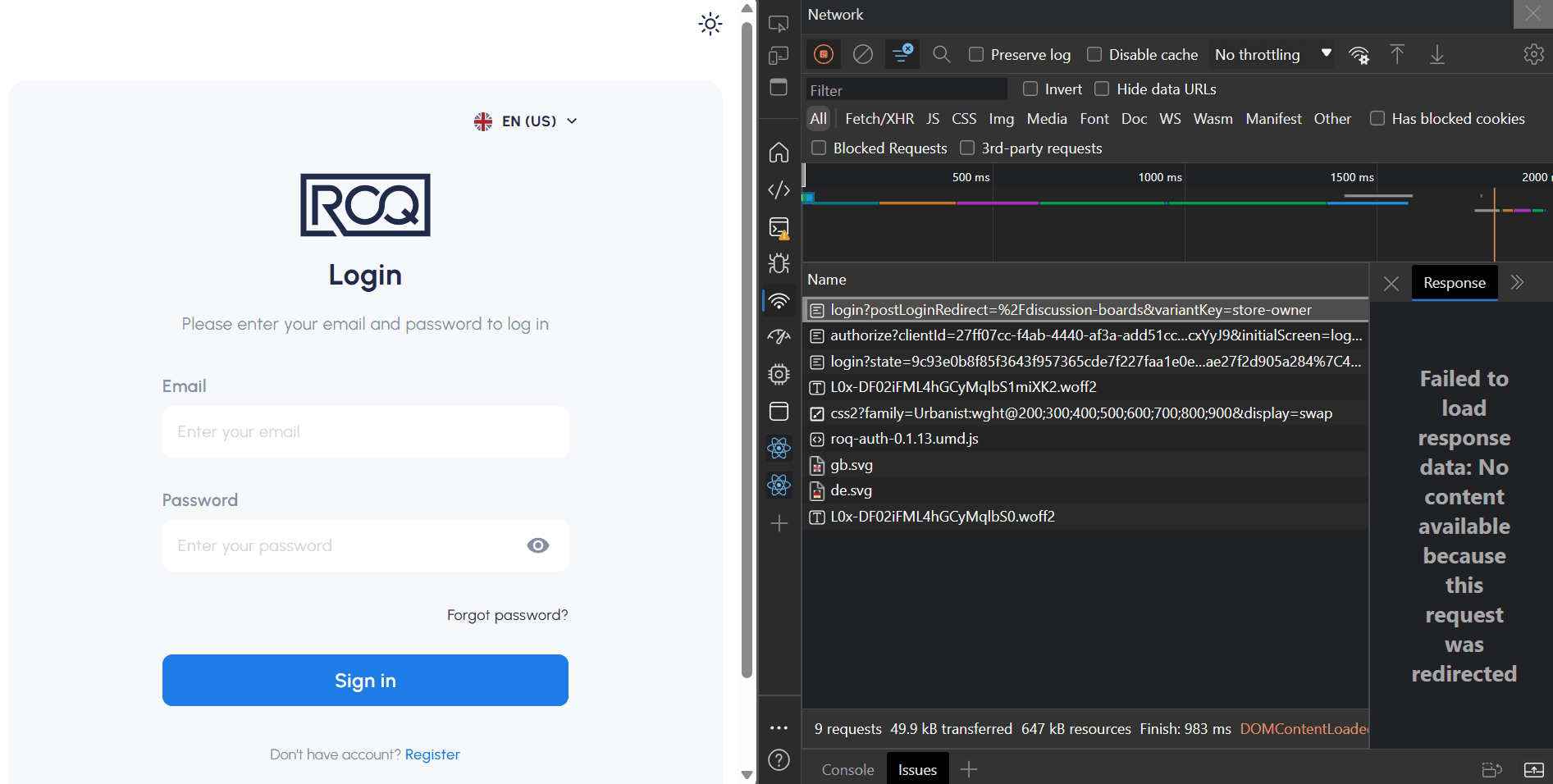Check the Disable cache option
Screen dimensions: 1553x784
[x=1094, y=54]
